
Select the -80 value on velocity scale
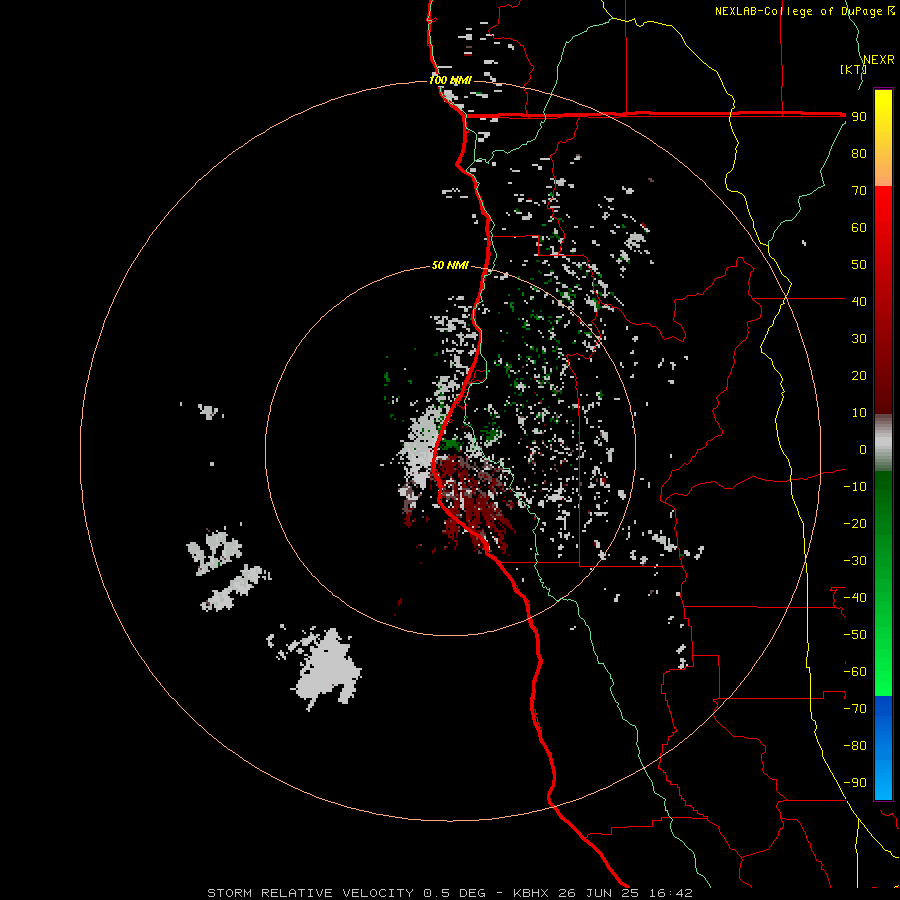tap(855, 746)
